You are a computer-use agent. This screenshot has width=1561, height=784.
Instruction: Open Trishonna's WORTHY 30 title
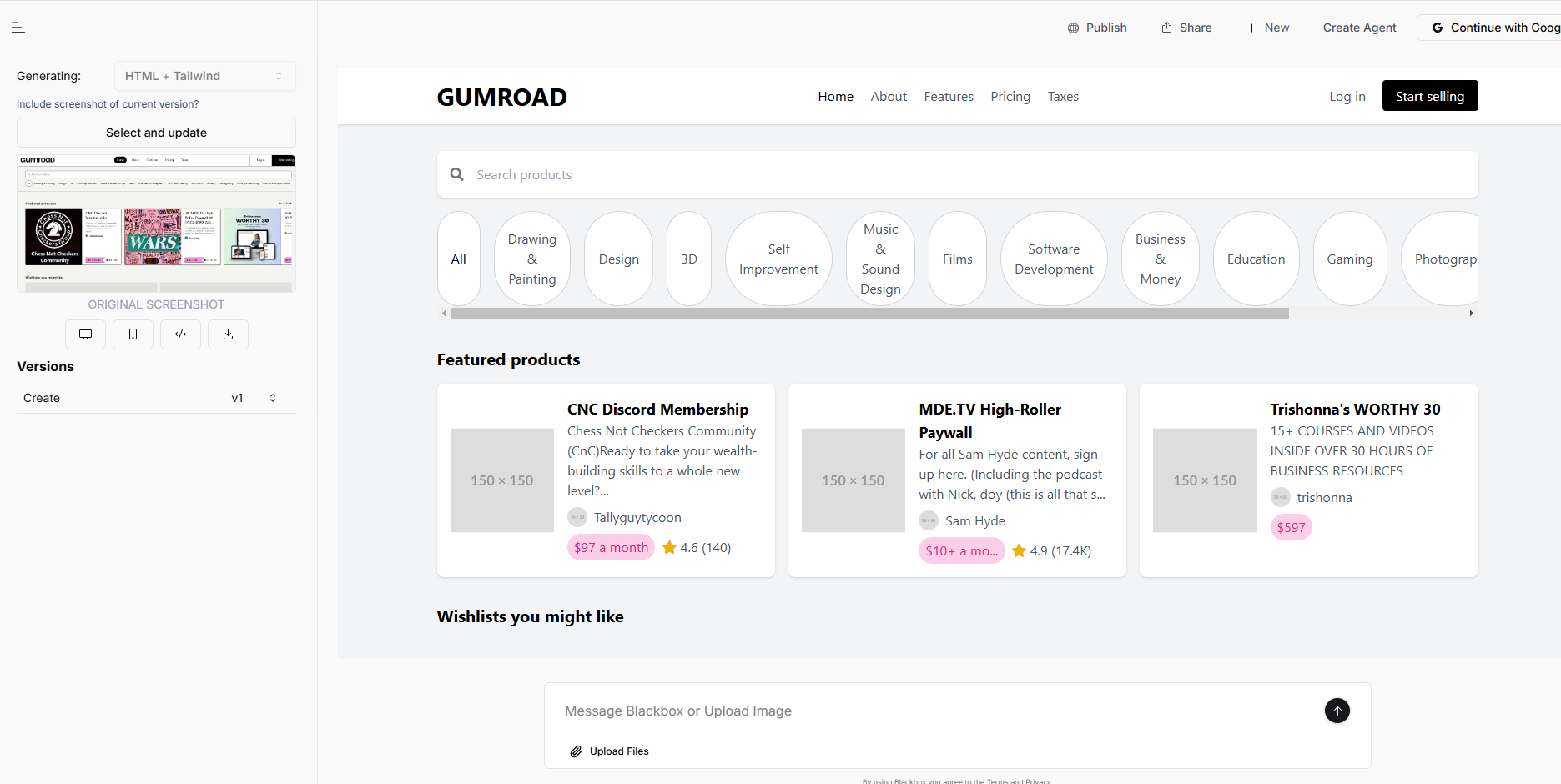(x=1356, y=410)
